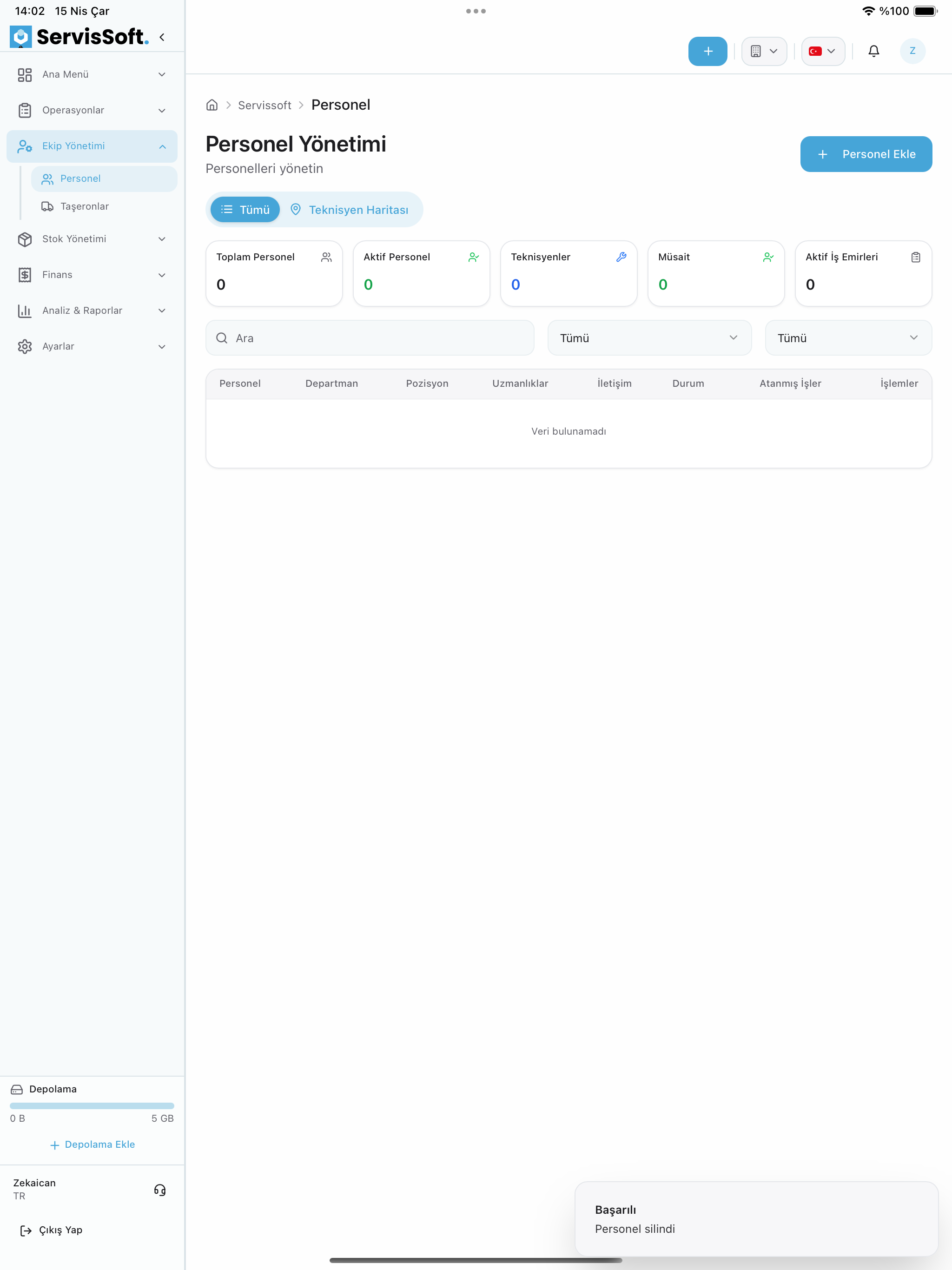Screen dimensions: 952x1270
Task: Tap the Wi-Fi status icon
Action: 868,11
